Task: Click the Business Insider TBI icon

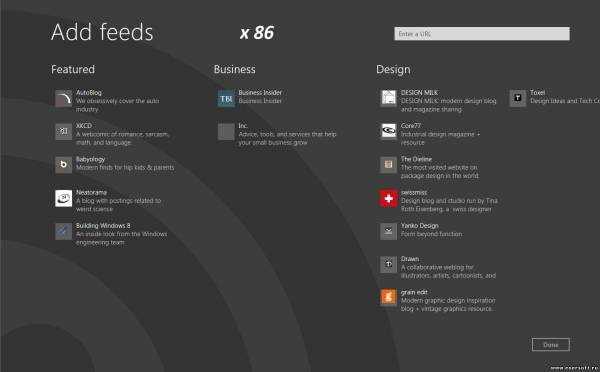Action: 226,98
